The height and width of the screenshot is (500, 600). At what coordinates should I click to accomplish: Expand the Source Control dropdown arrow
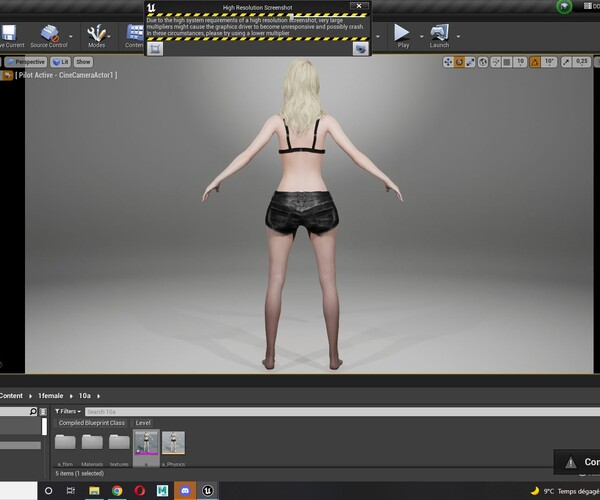pos(71,36)
